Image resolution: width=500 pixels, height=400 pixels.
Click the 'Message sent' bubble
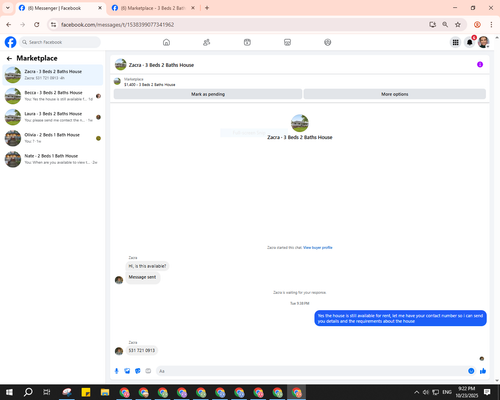(142, 277)
